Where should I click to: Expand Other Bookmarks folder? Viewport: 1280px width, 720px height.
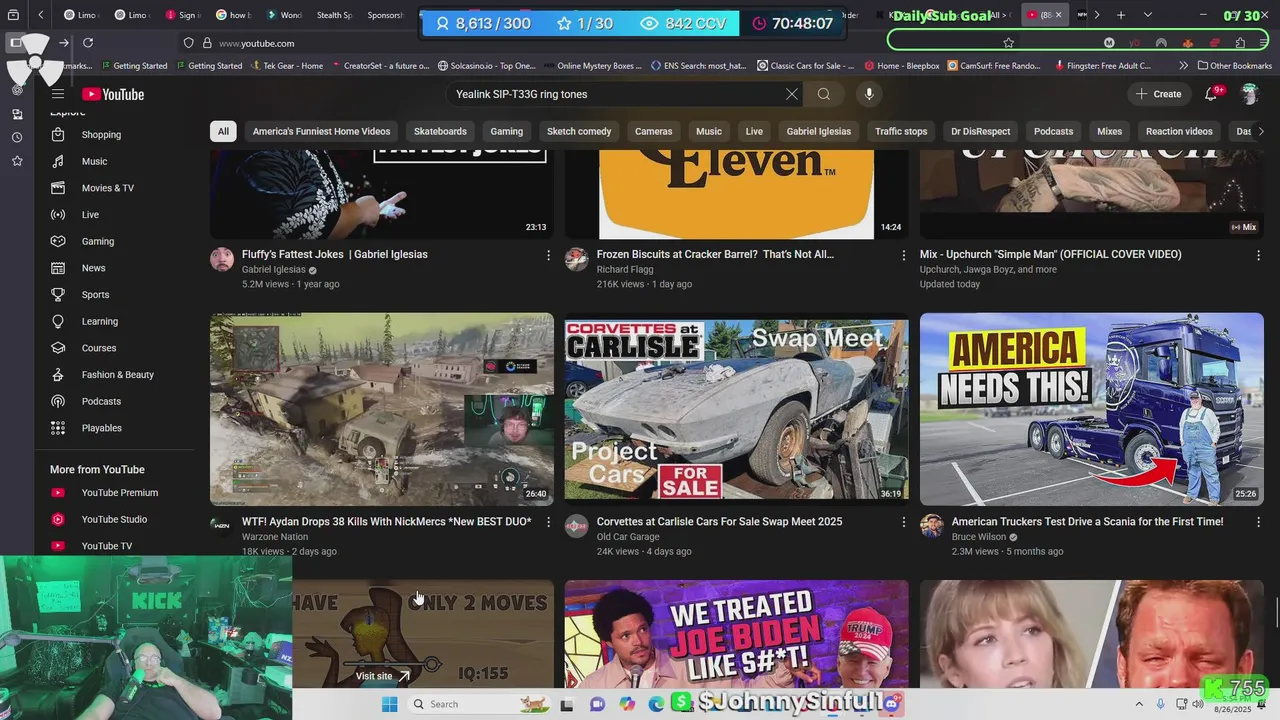pos(1234,66)
